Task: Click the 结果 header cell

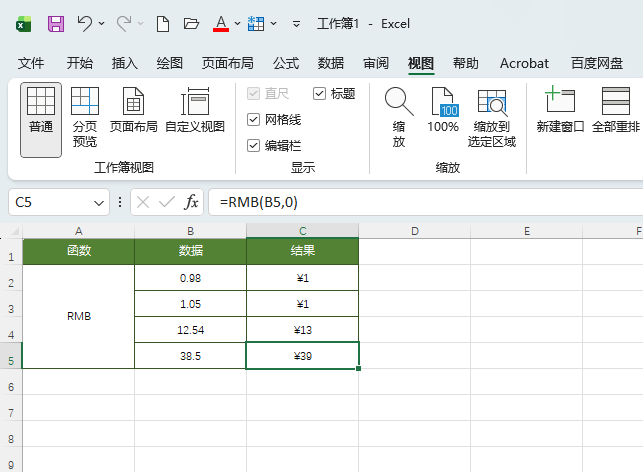Action: point(303,251)
